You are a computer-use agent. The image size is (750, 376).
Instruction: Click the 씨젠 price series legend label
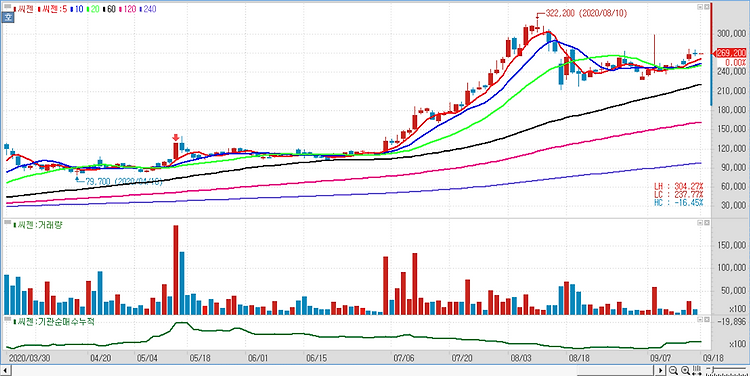pyautogui.click(x=23, y=9)
